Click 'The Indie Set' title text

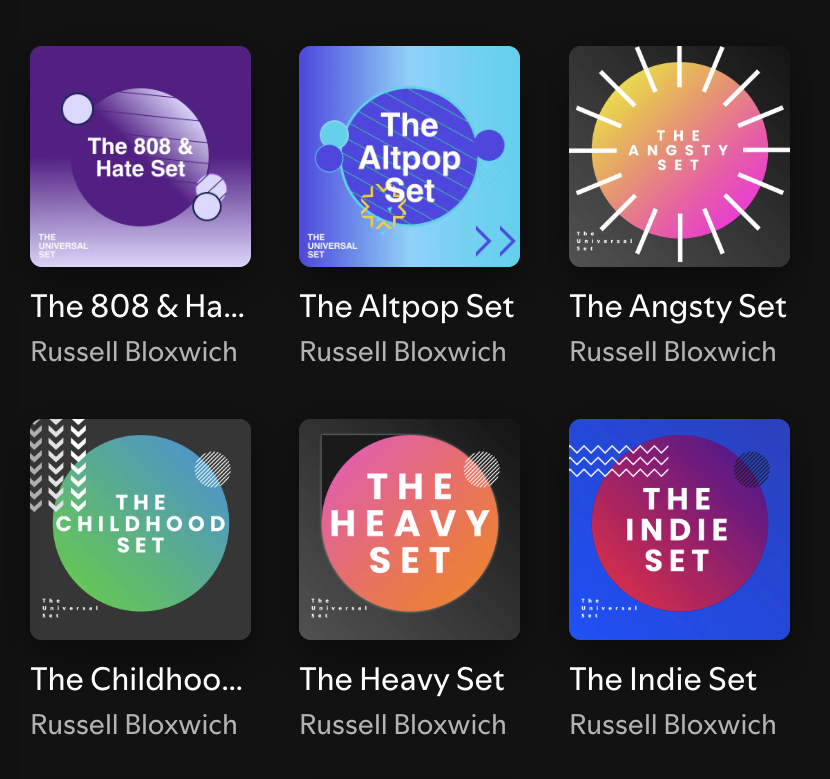(663, 679)
